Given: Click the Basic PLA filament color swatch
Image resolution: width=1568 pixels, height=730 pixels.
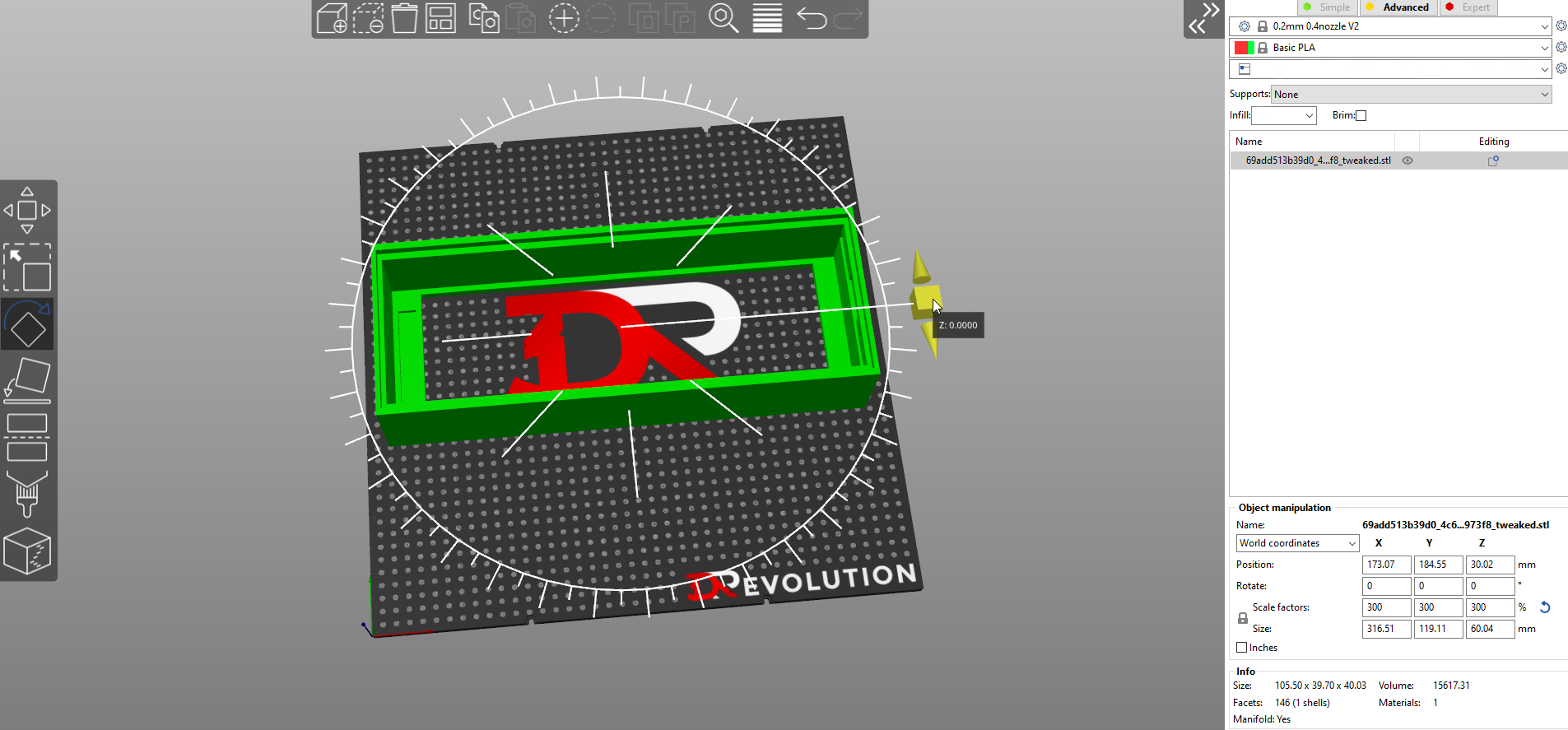Looking at the screenshot, I should tap(1245, 48).
